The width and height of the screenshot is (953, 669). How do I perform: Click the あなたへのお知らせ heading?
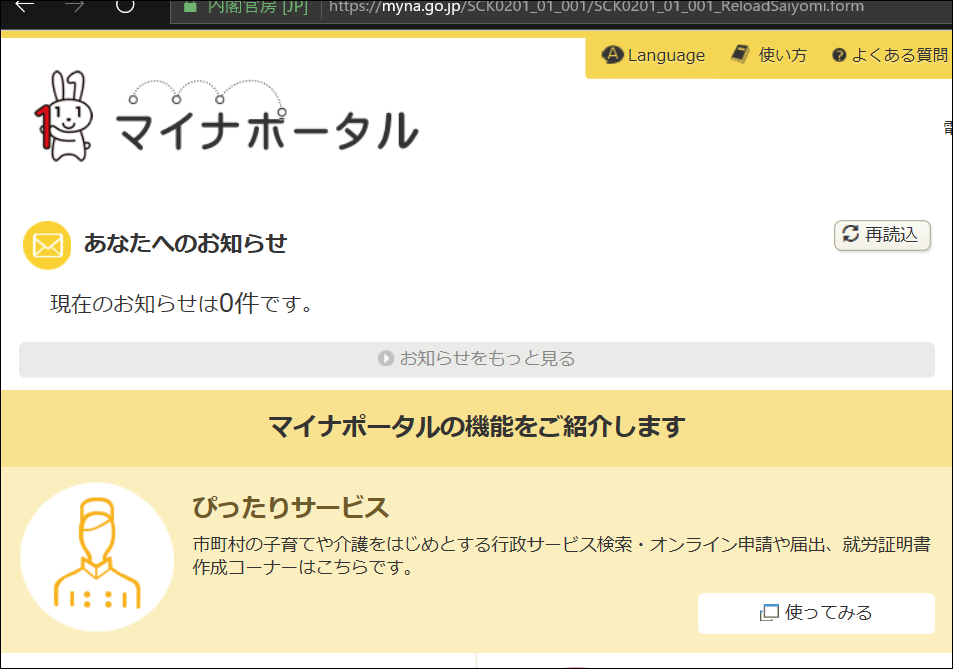click(x=185, y=243)
